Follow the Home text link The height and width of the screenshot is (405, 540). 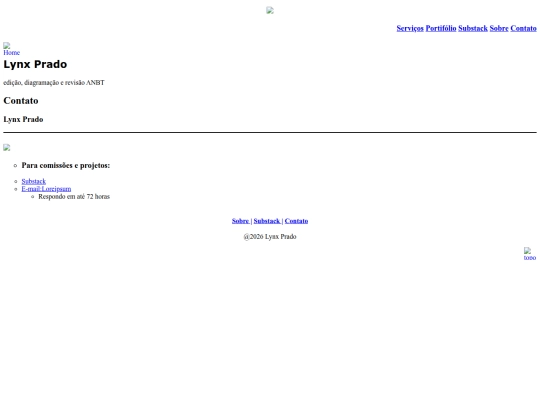click(12, 53)
